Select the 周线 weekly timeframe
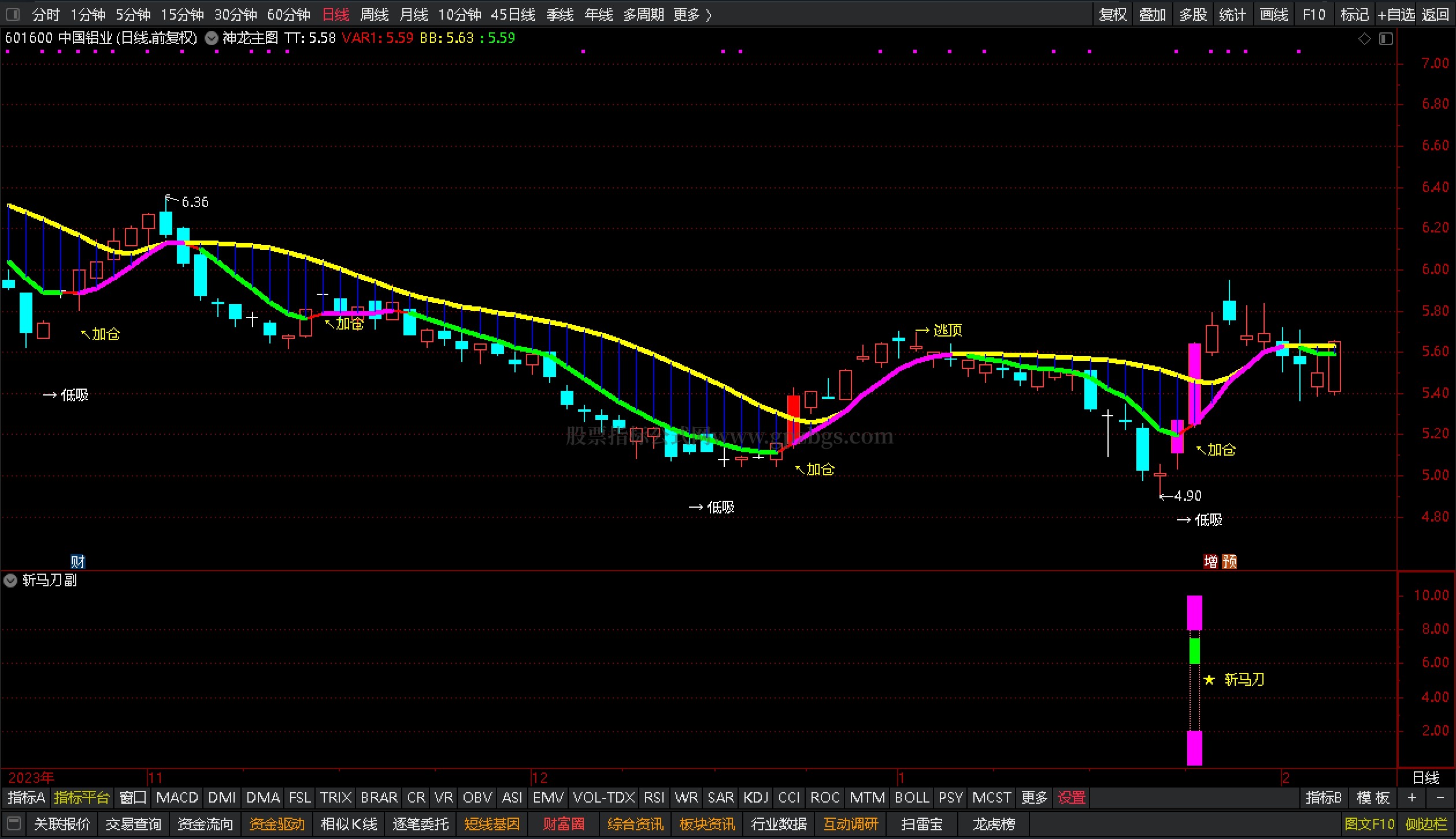Image resolution: width=1456 pixels, height=839 pixels. (375, 14)
